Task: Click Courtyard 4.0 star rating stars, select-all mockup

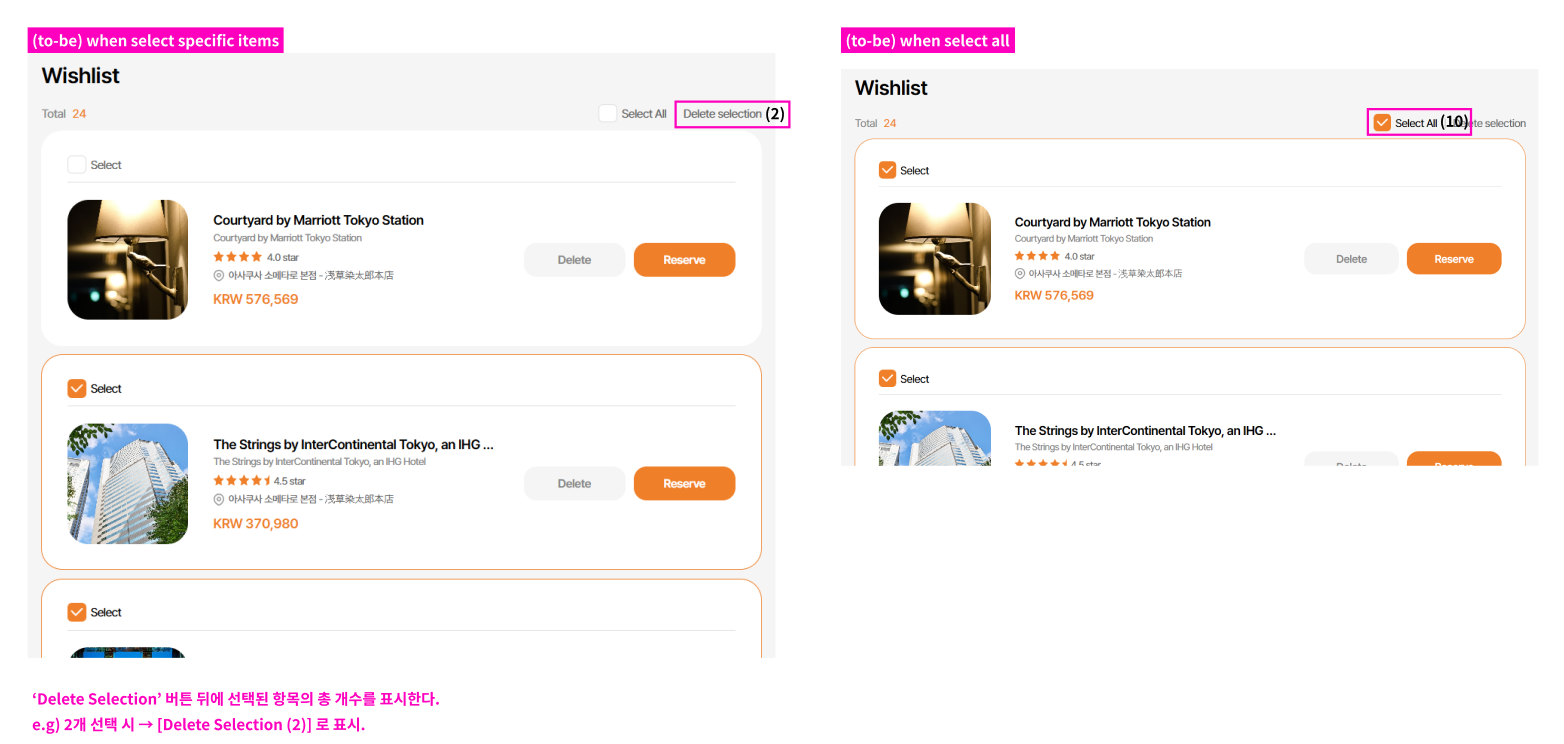Action: [x=1037, y=256]
